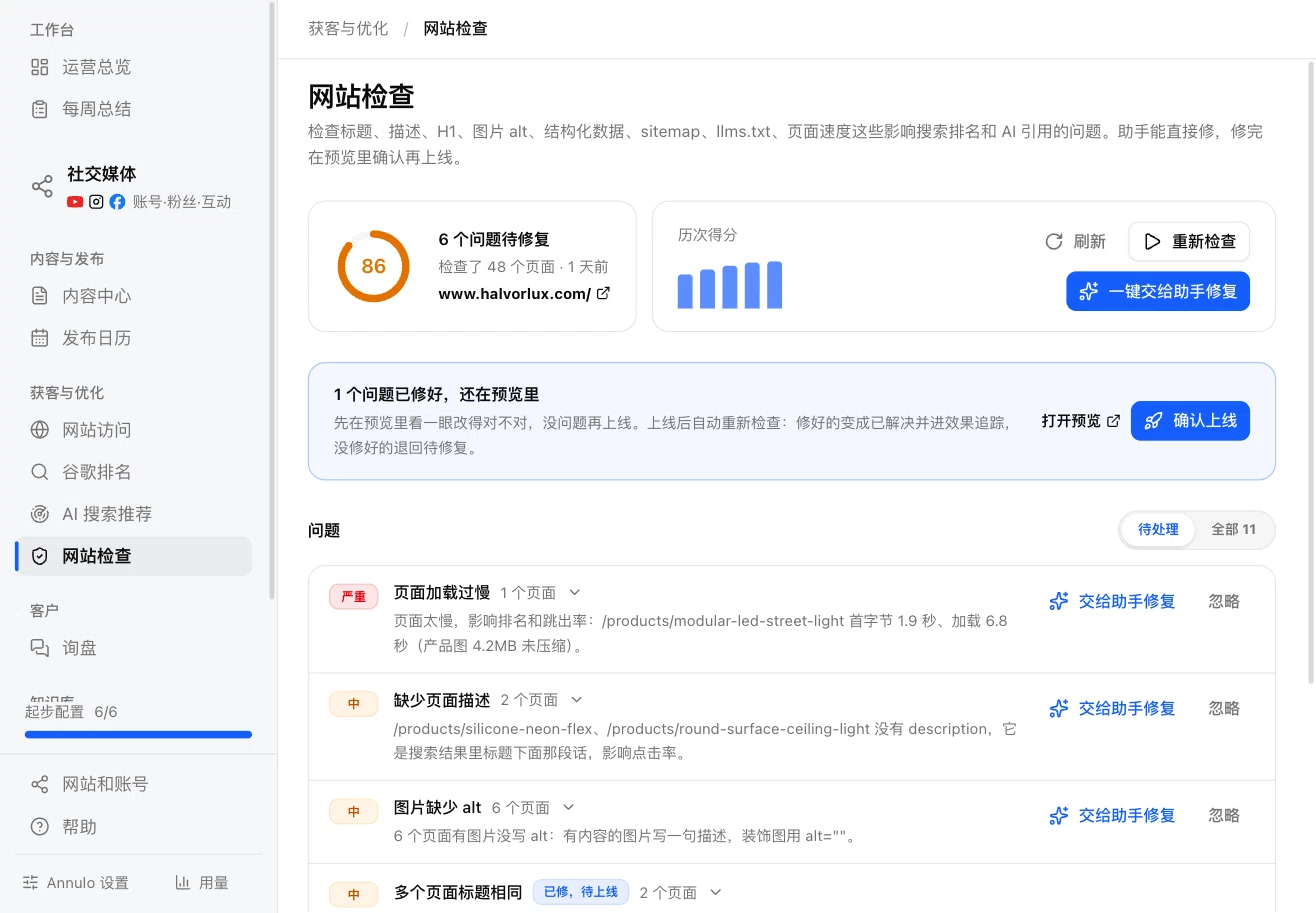Click the 刷新 refresh icon
Image resolution: width=1316 pixels, height=913 pixels.
click(x=1053, y=241)
